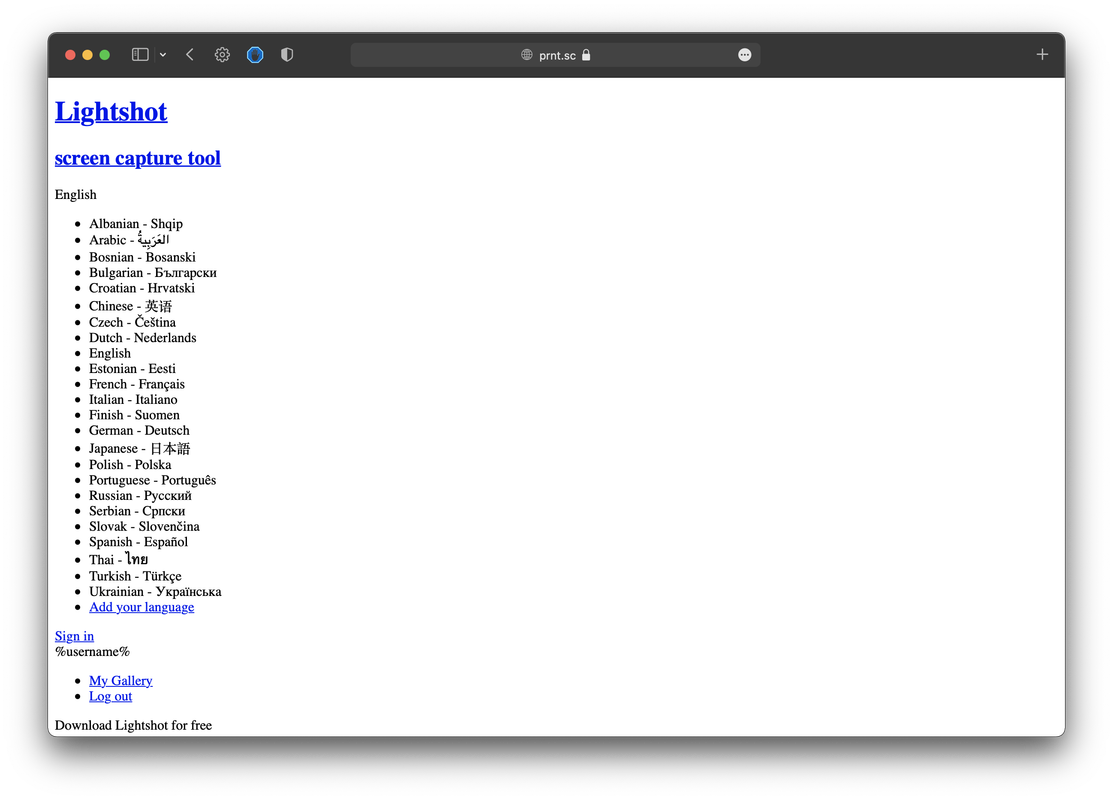Select Serbian - Српски language entry
1113x800 pixels.
[x=138, y=511]
